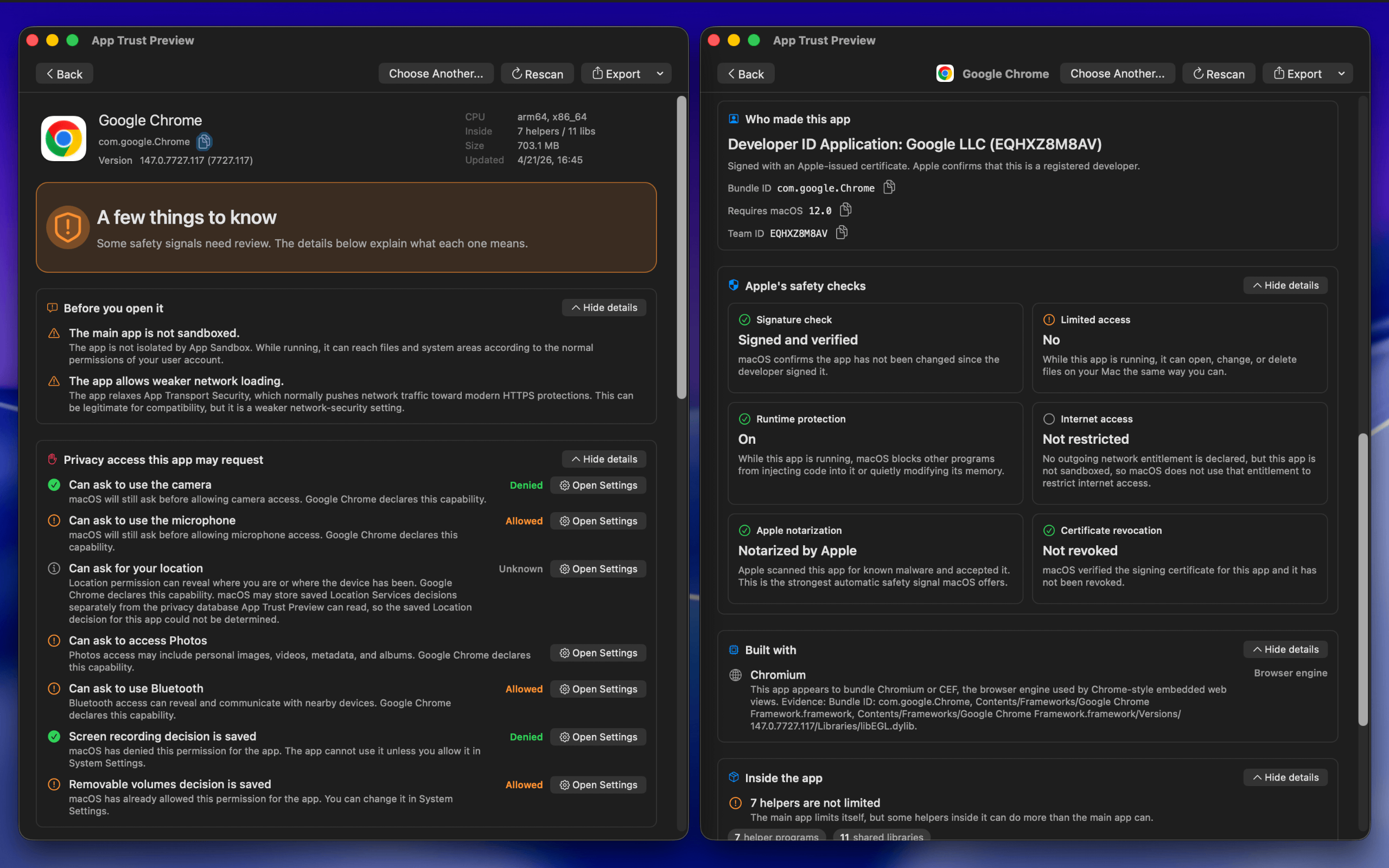Viewport: 1389px width, 868px height.
Task: Click the Version 147.0.7727.117 text
Action: (x=176, y=160)
